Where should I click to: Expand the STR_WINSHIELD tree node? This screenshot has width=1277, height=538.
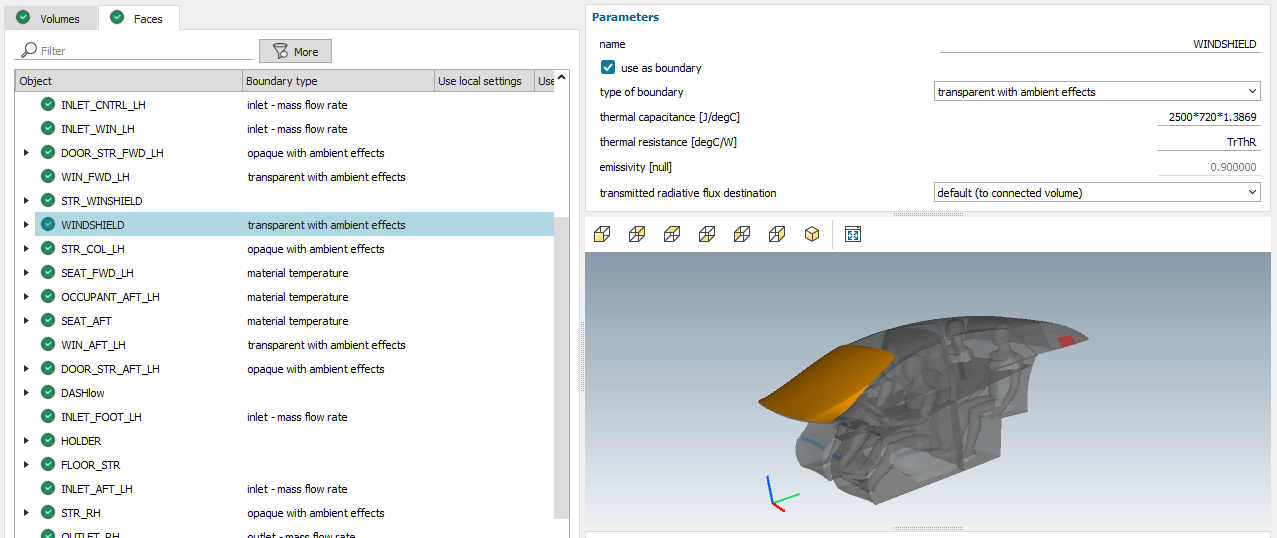[x=26, y=201]
